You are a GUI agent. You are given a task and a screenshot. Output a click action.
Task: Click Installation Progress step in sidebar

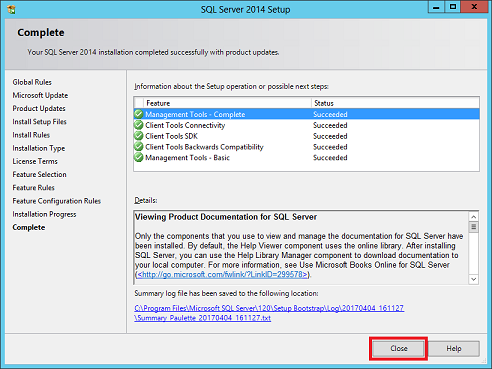(x=44, y=214)
